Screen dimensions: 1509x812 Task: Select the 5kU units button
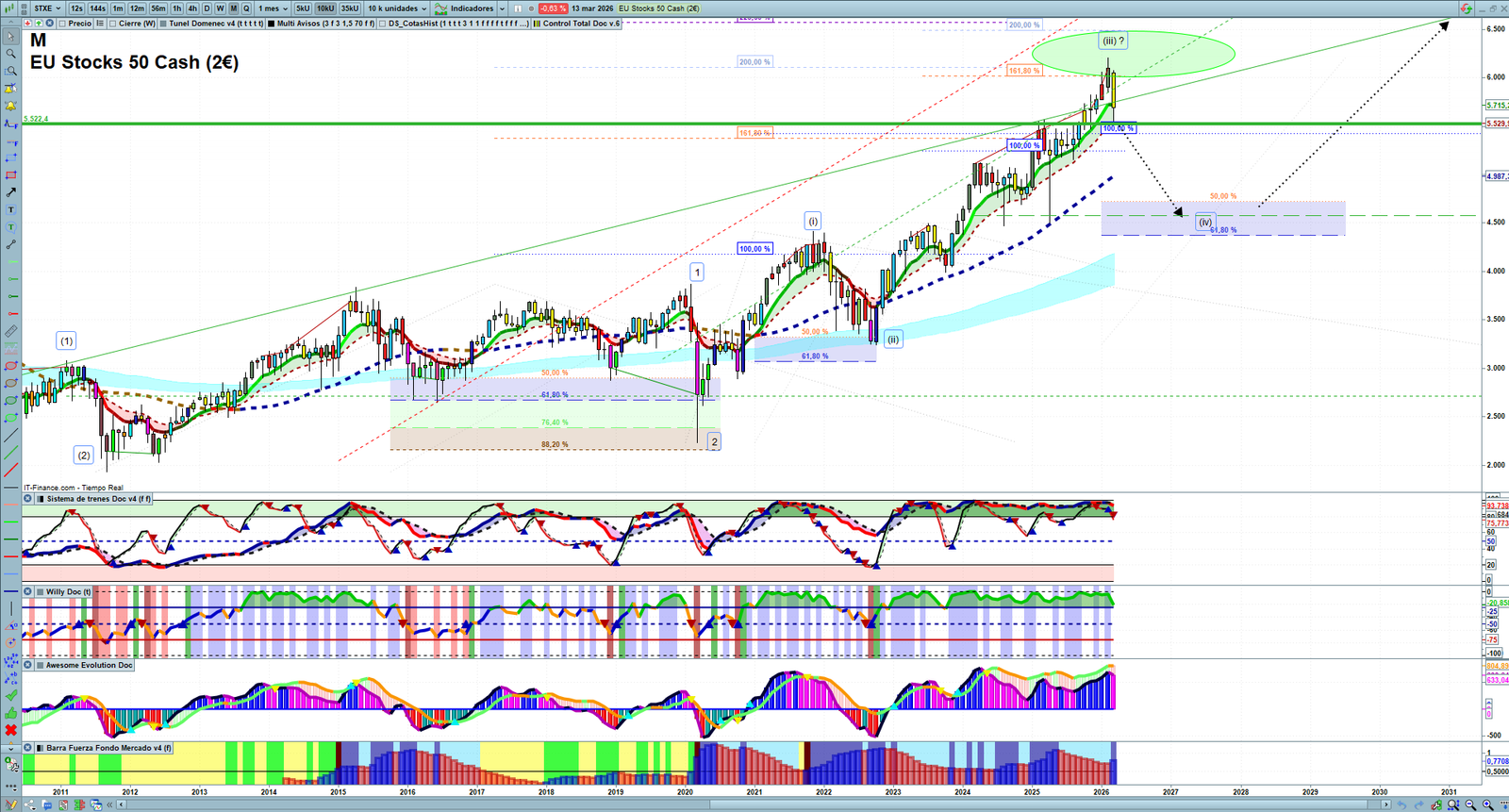[303, 8]
